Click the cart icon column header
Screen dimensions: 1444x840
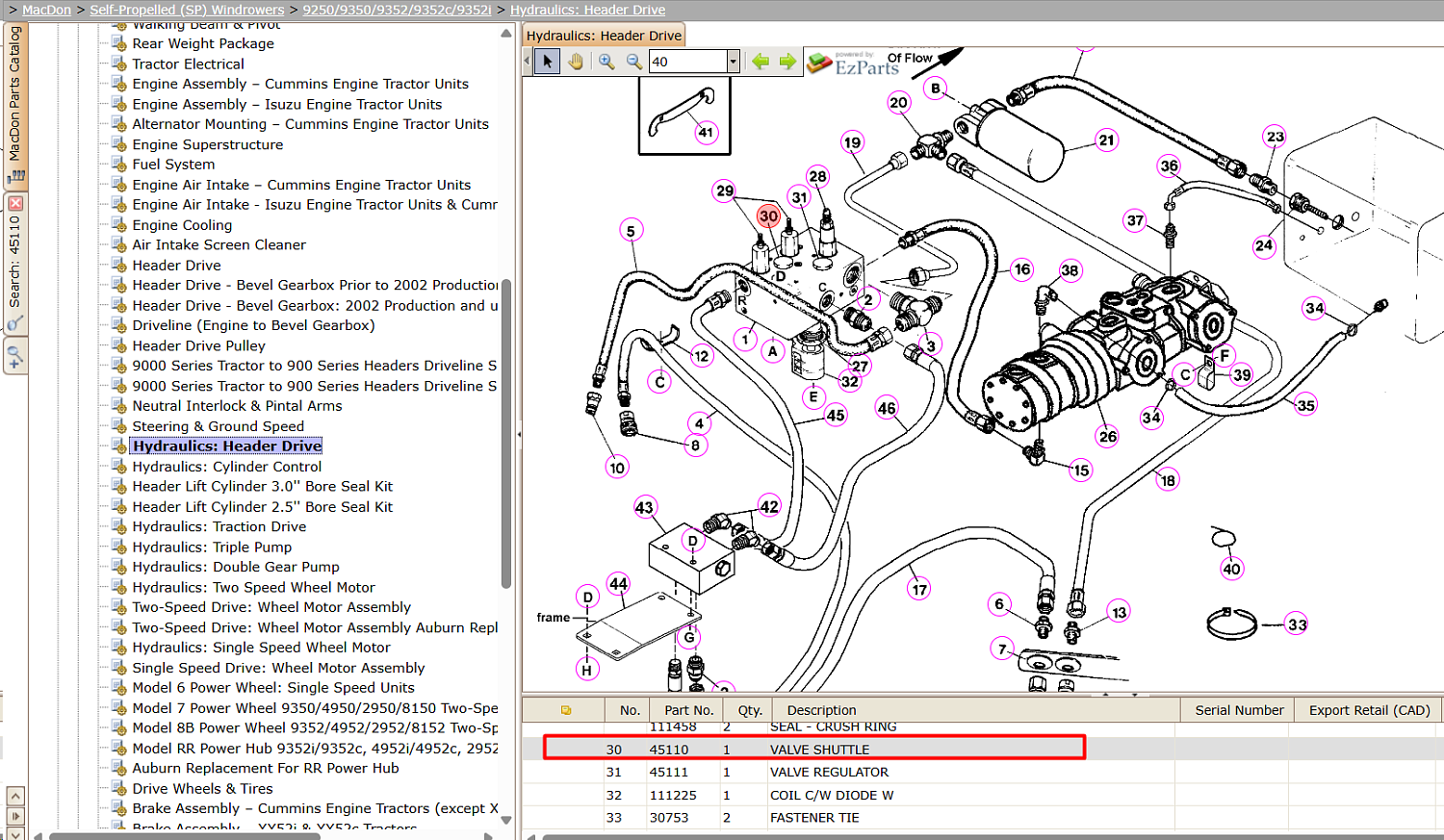click(566, 710)
